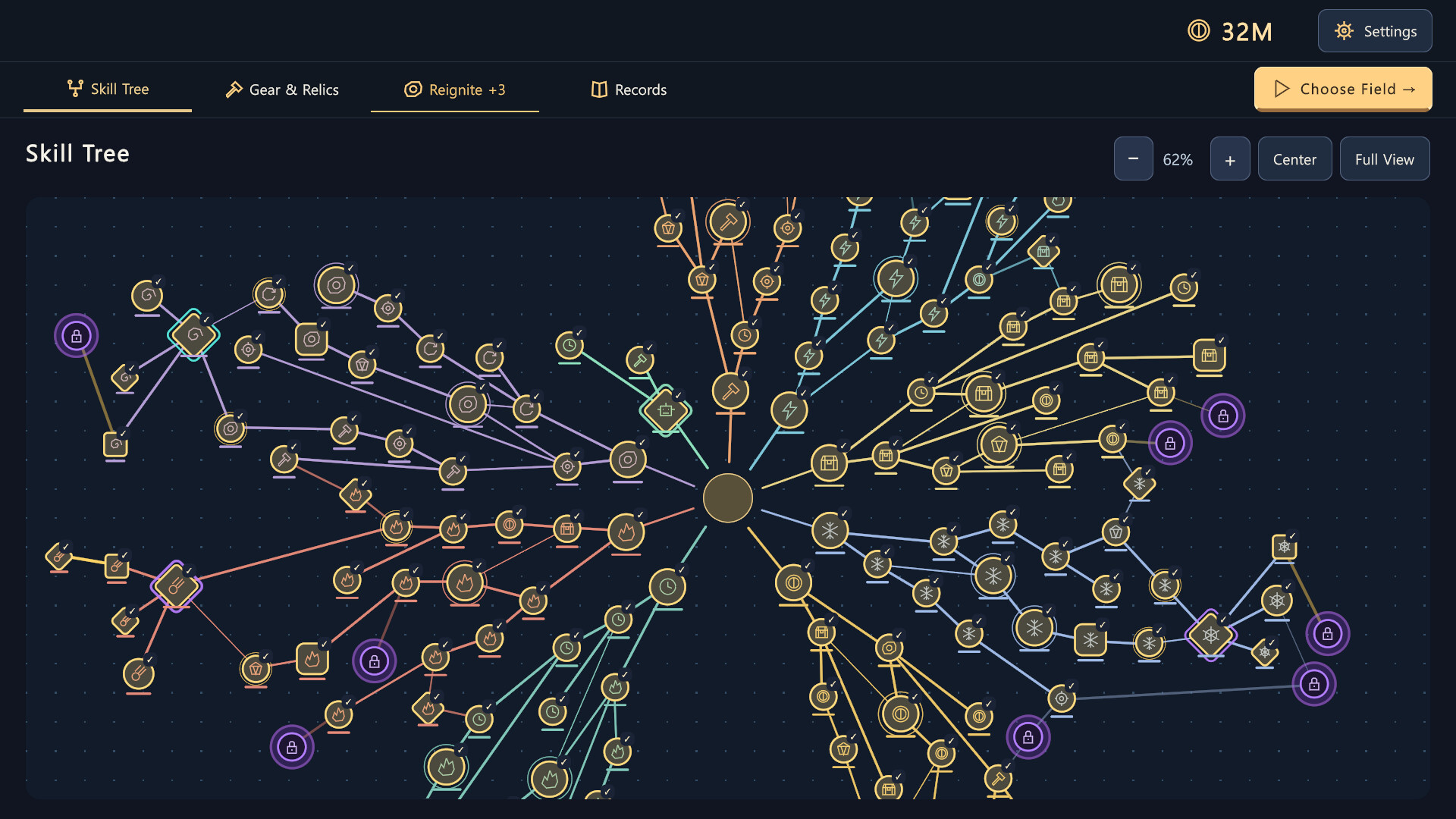Click the central root node of skill tree
1456x819 pixels.
pyautogui.click(x=728, y=498)
